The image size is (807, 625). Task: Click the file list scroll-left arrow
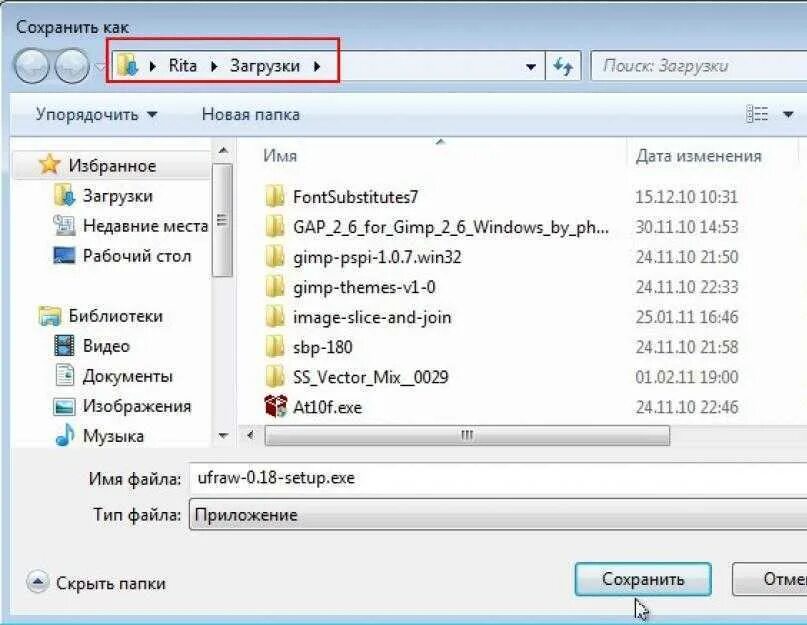(251, 436)
